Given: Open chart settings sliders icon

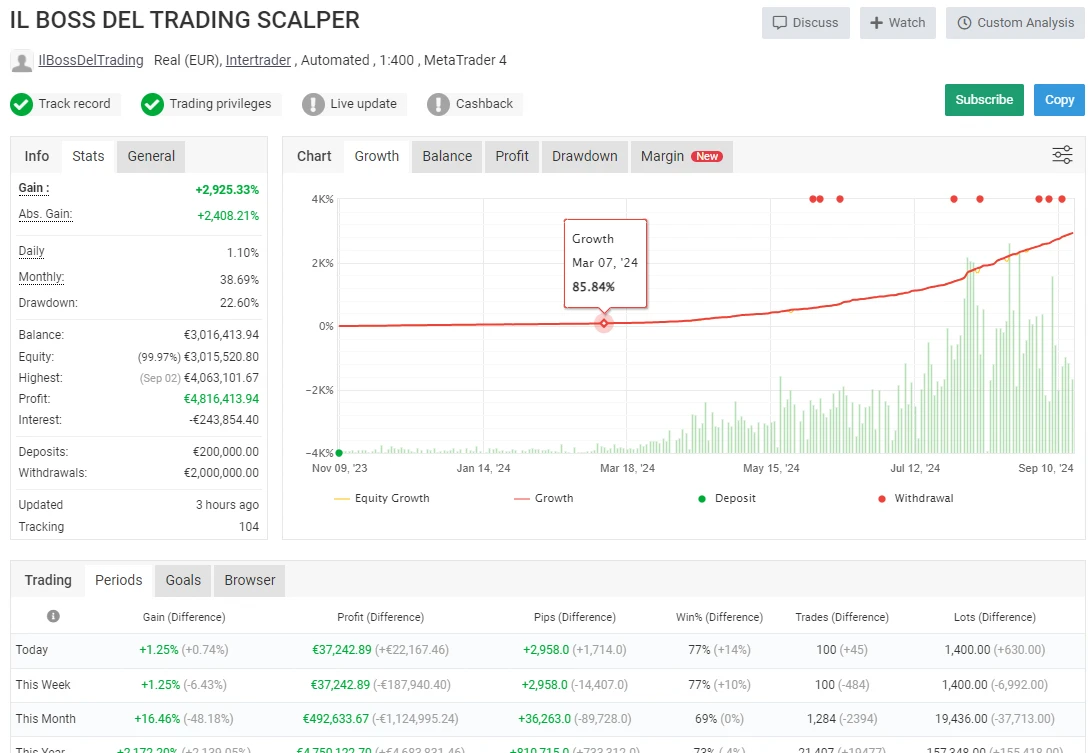Looking at the screenshot, I should coord(1062,155).
